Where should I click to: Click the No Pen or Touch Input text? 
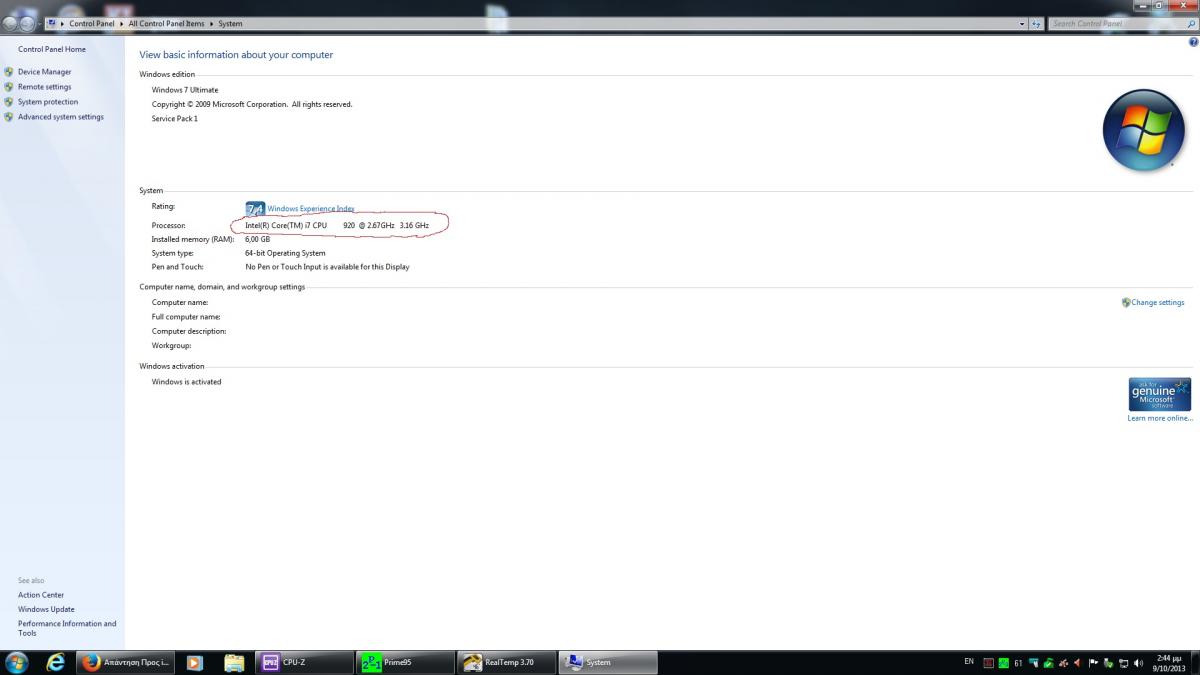[327, 267]
